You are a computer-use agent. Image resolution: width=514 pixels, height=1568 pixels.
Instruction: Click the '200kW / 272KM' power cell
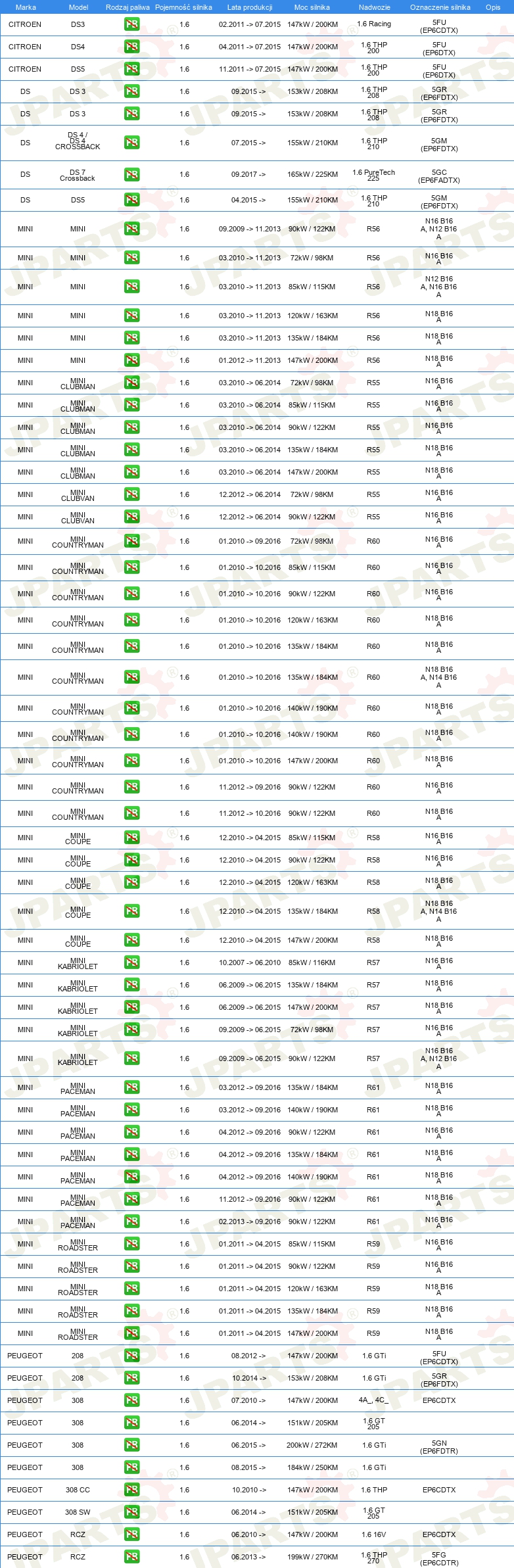point(312,1445)
